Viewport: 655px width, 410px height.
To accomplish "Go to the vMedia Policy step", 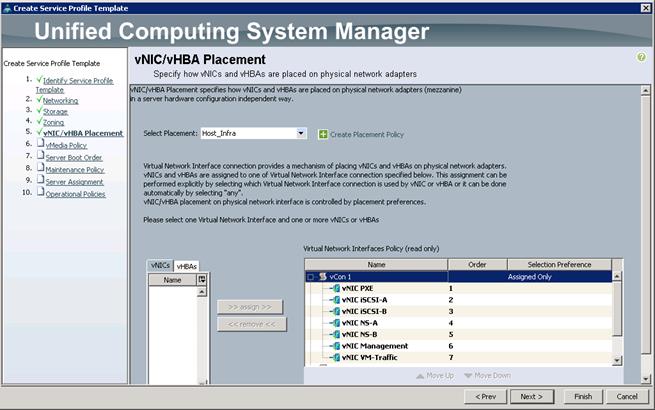I will click(x=66, y=145).
